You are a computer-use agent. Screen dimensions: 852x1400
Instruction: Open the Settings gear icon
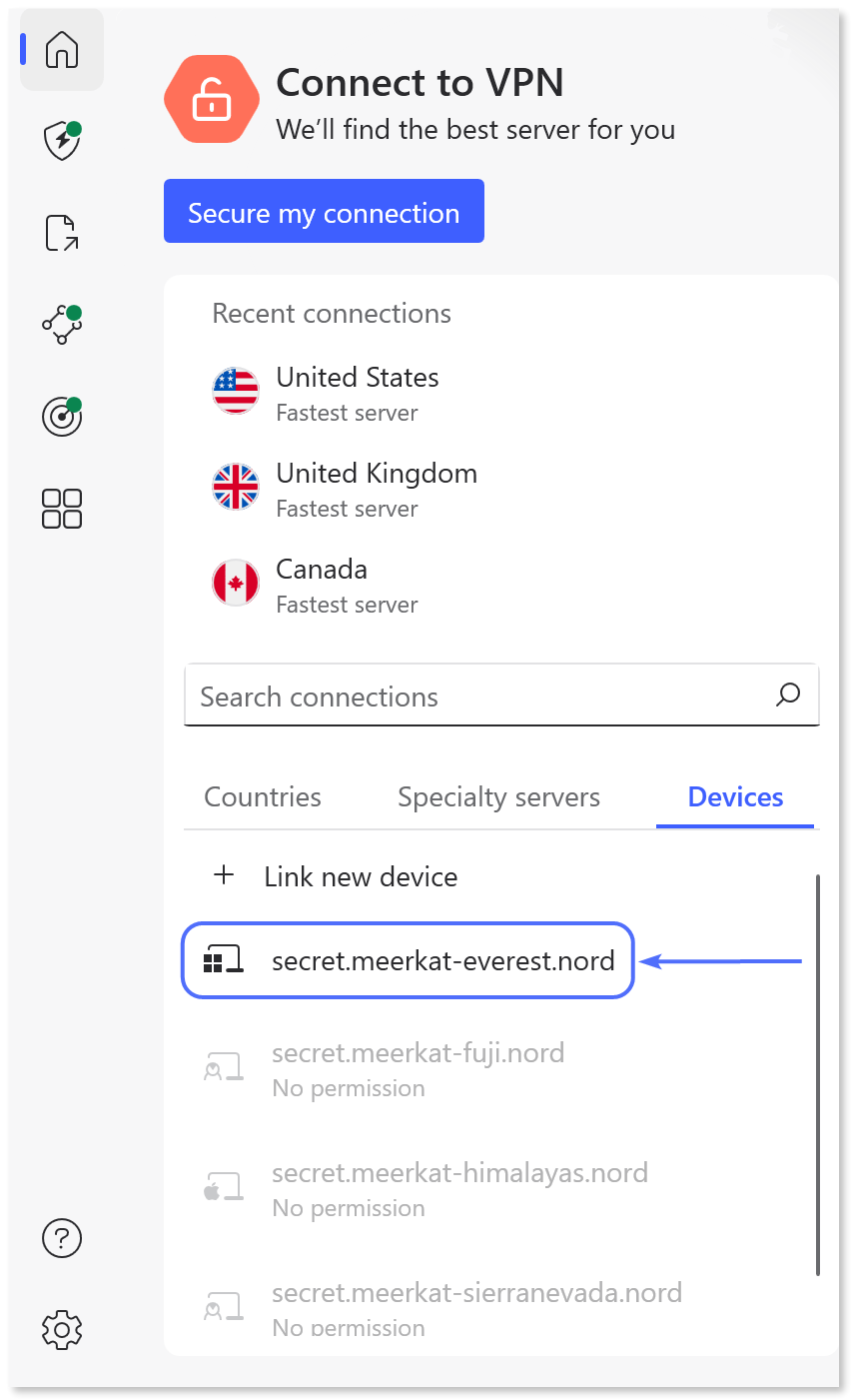pos(61,1330)
